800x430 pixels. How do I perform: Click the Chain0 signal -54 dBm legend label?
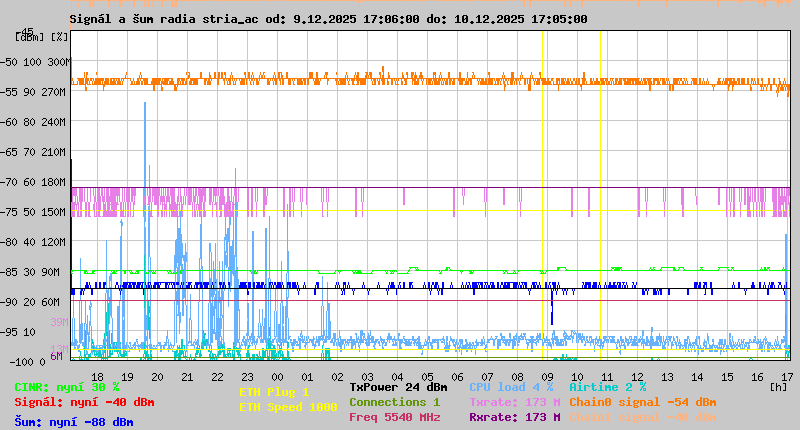click(643, 402)
